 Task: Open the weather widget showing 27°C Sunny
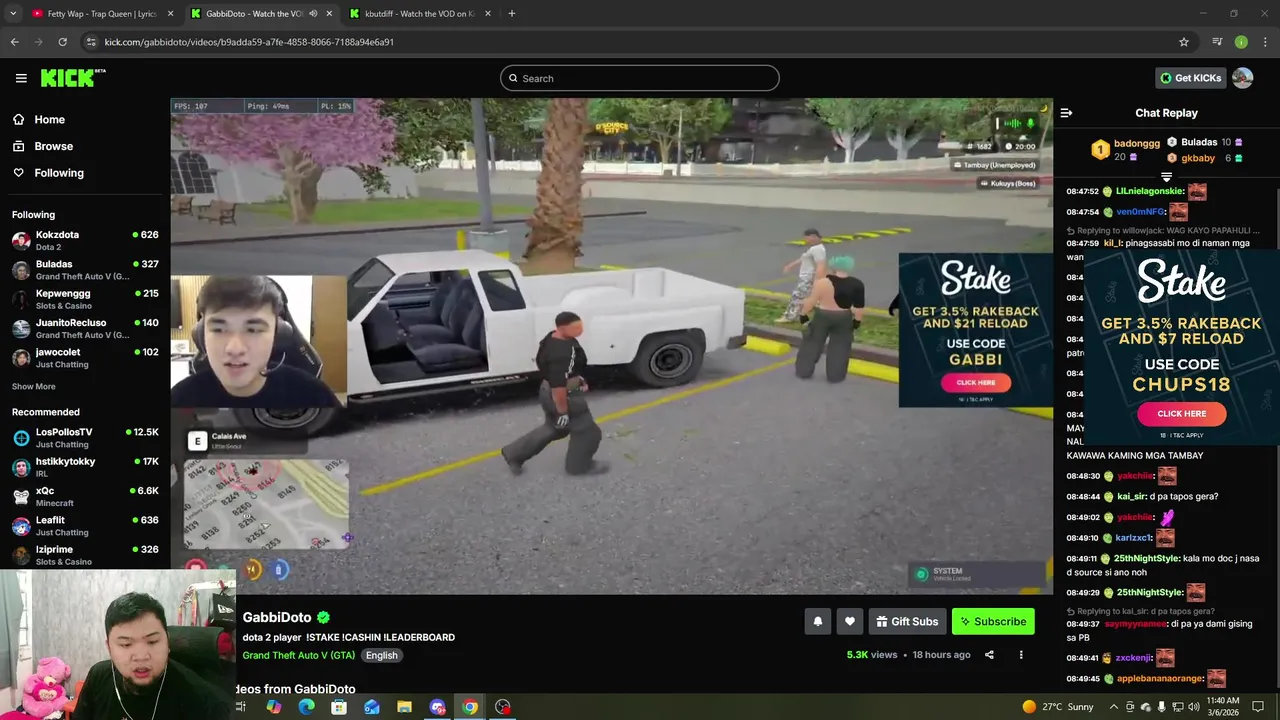(x=1058, y=707)
